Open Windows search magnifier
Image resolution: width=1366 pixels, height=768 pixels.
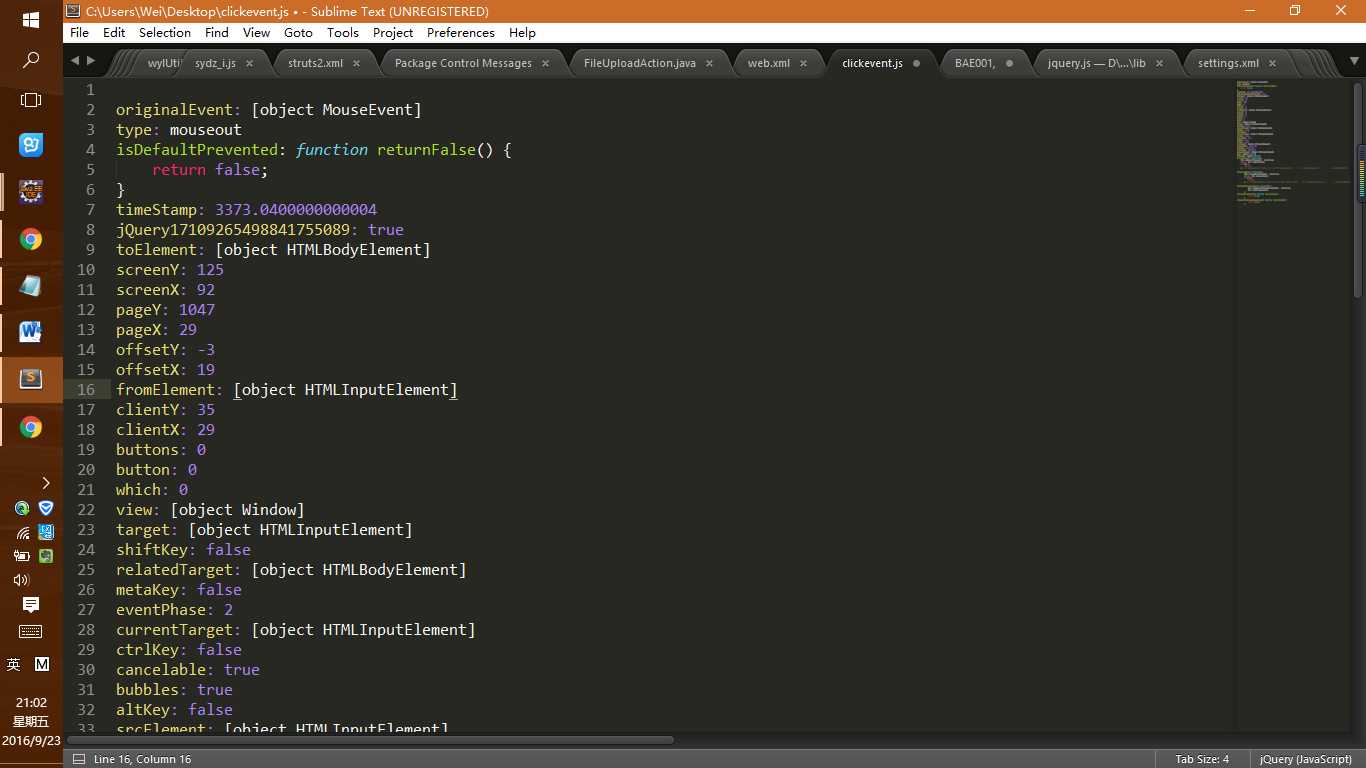(x=31, y=60)
